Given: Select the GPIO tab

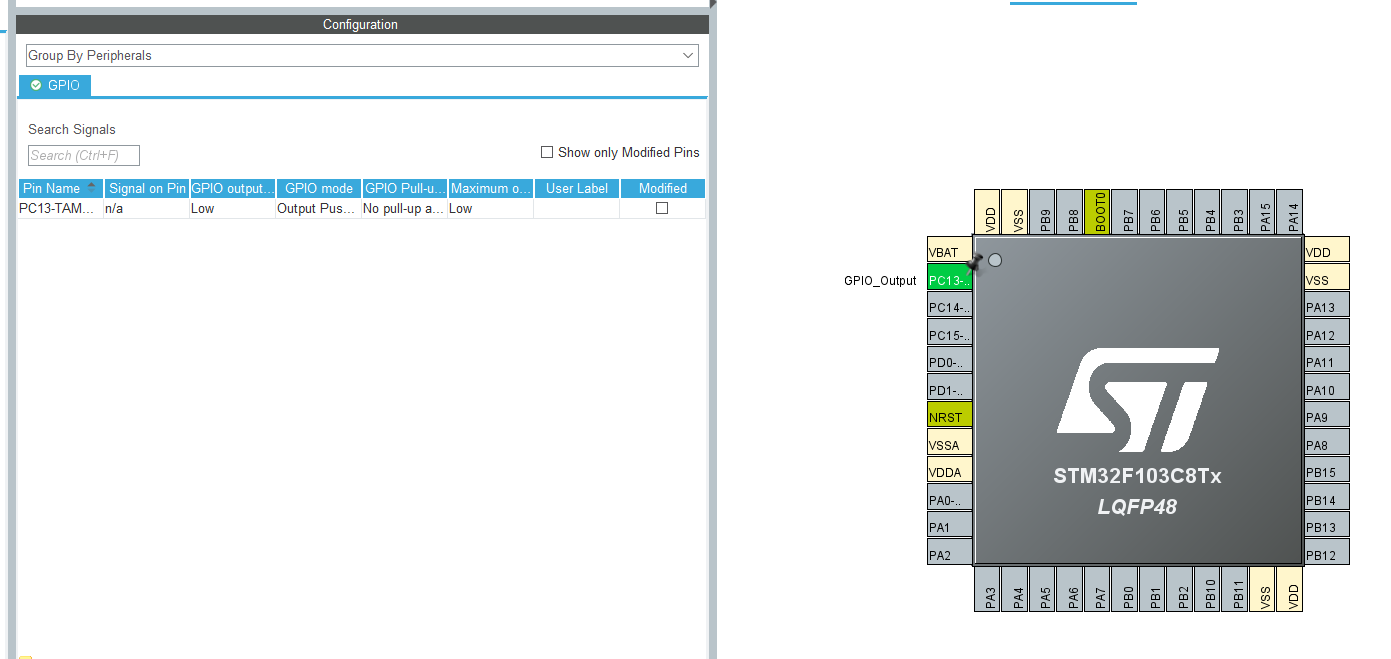Looking at the screenshot, I should 55,86.
